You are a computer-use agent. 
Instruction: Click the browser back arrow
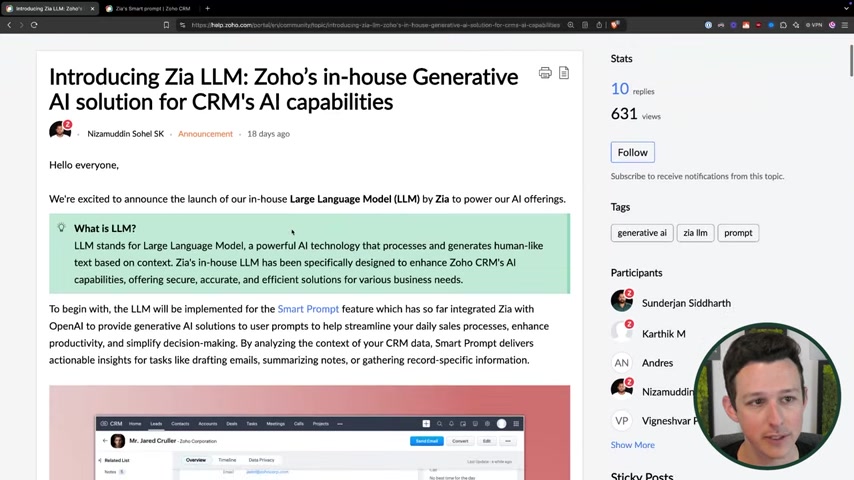(9, 25)
